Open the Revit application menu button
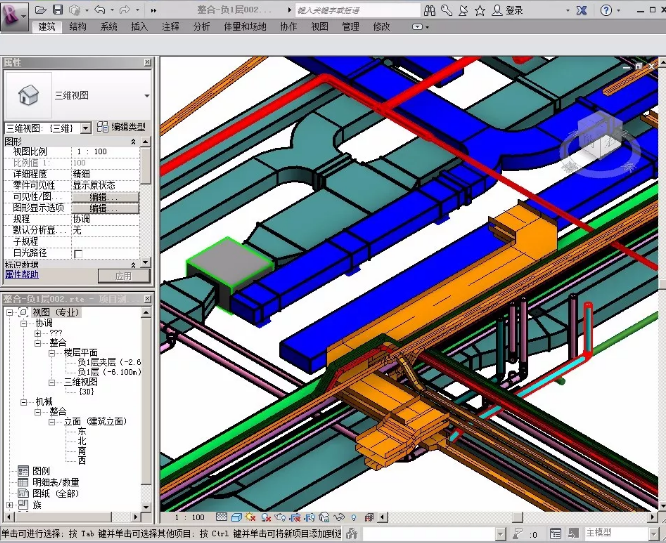Viewport: 666px width, 543px height. 14,16
